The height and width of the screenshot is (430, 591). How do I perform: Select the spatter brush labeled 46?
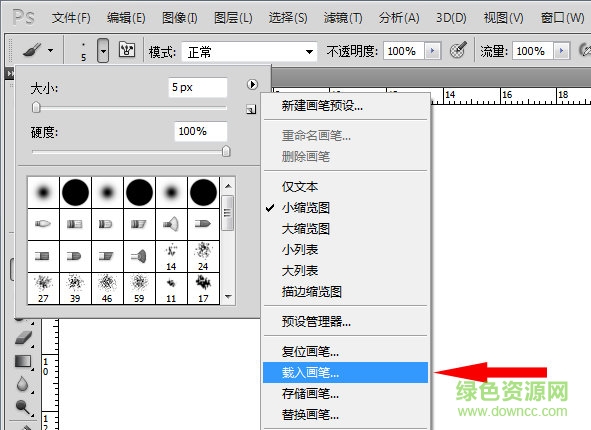(x=107, y=289)
